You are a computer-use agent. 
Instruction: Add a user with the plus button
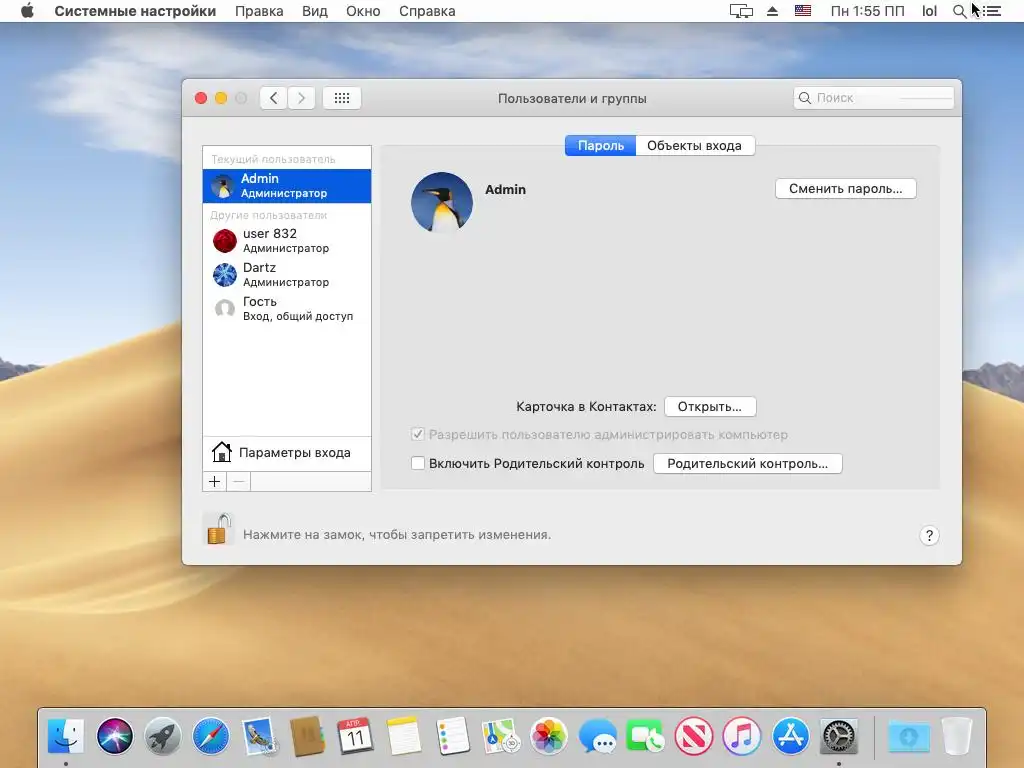coord(214,482)
